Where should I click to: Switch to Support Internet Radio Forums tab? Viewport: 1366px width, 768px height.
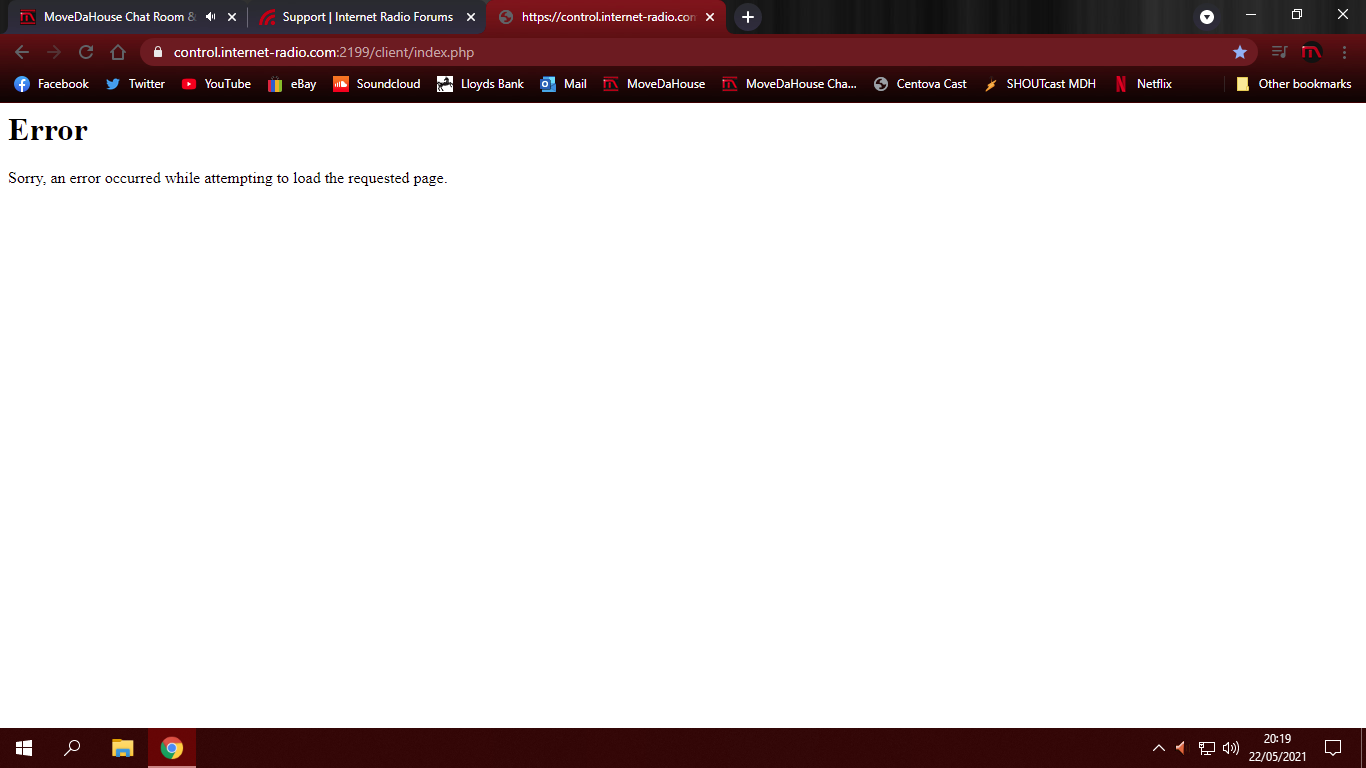366,17
